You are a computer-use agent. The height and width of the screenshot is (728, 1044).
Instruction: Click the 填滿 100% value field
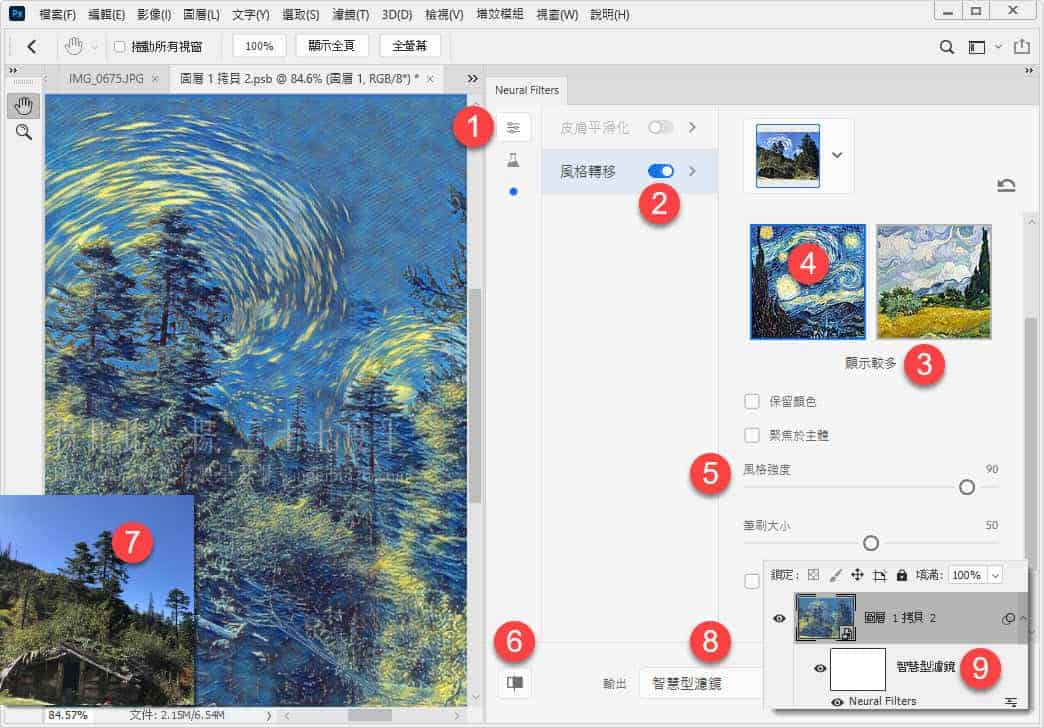(x=966, y=575)
